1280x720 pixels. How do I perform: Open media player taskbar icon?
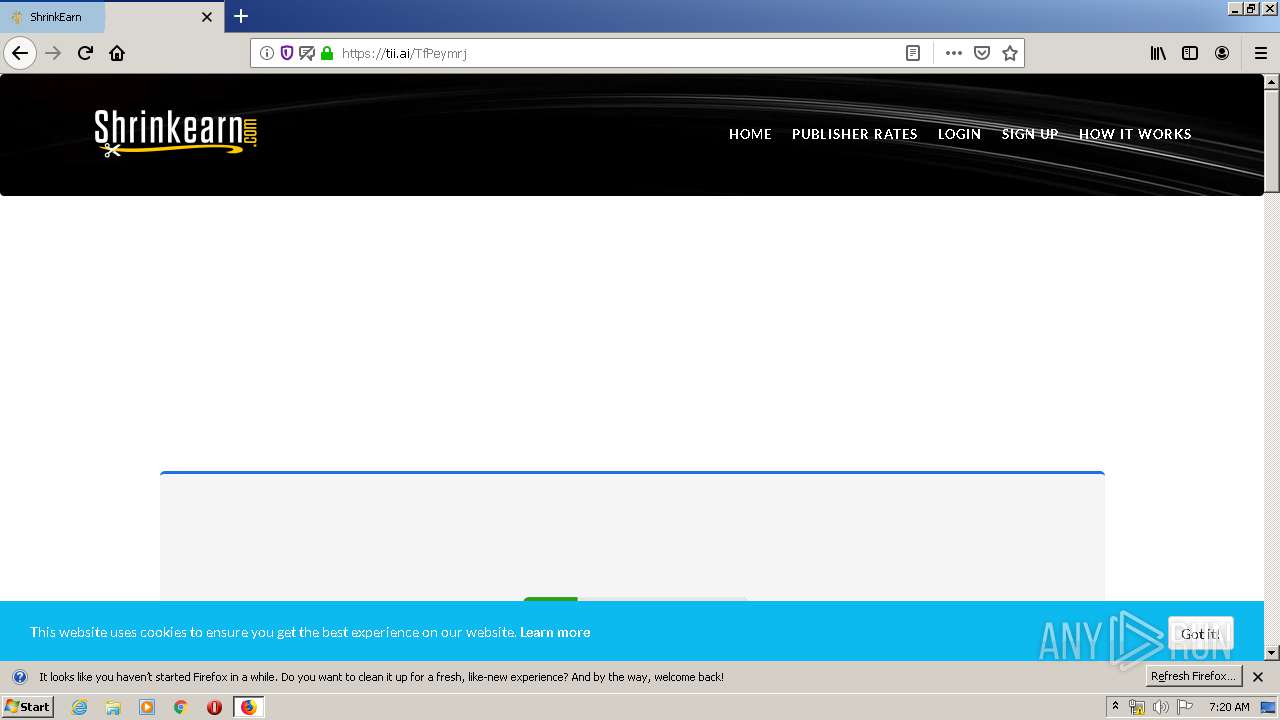(147, 707)
